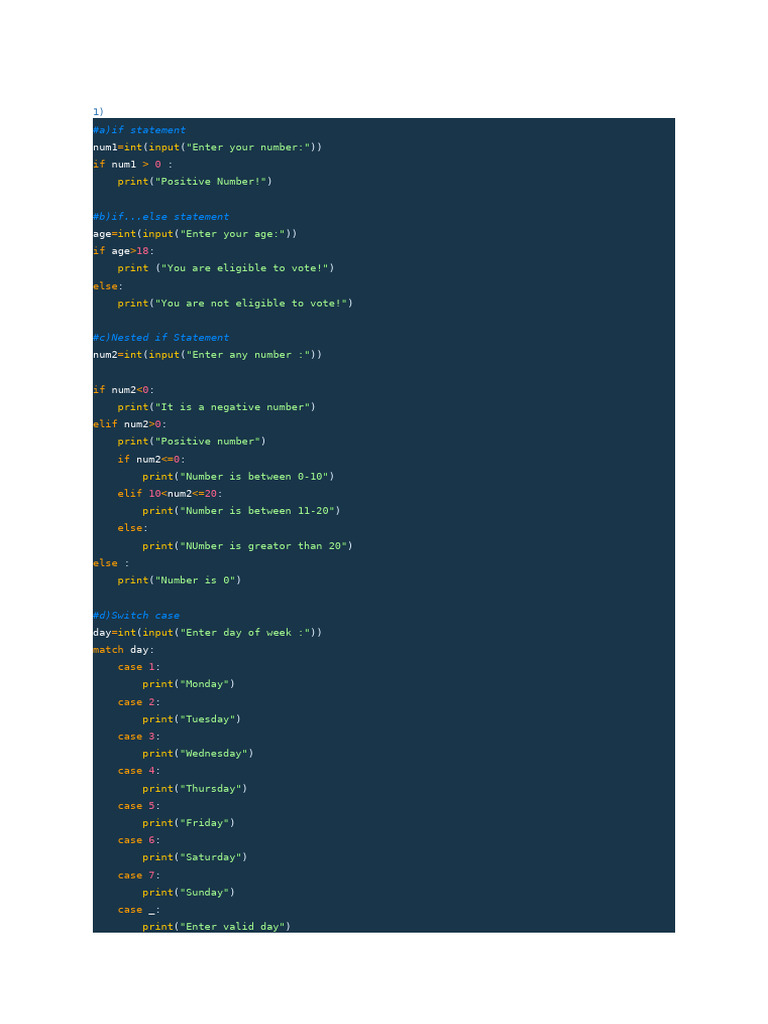Click the "Enter your age:" input line

coord(195,234)
